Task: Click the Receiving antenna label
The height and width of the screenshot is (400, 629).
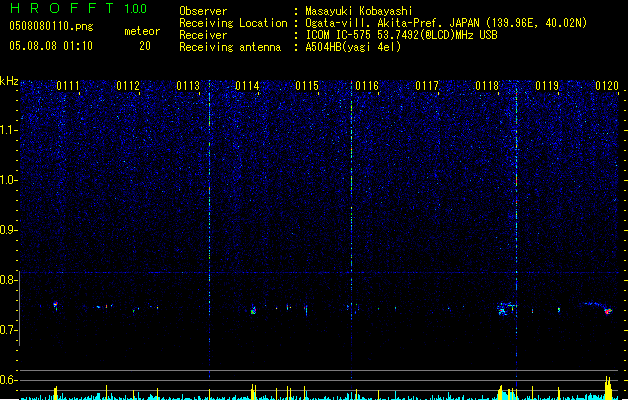Action: click(x=230, y=47)
